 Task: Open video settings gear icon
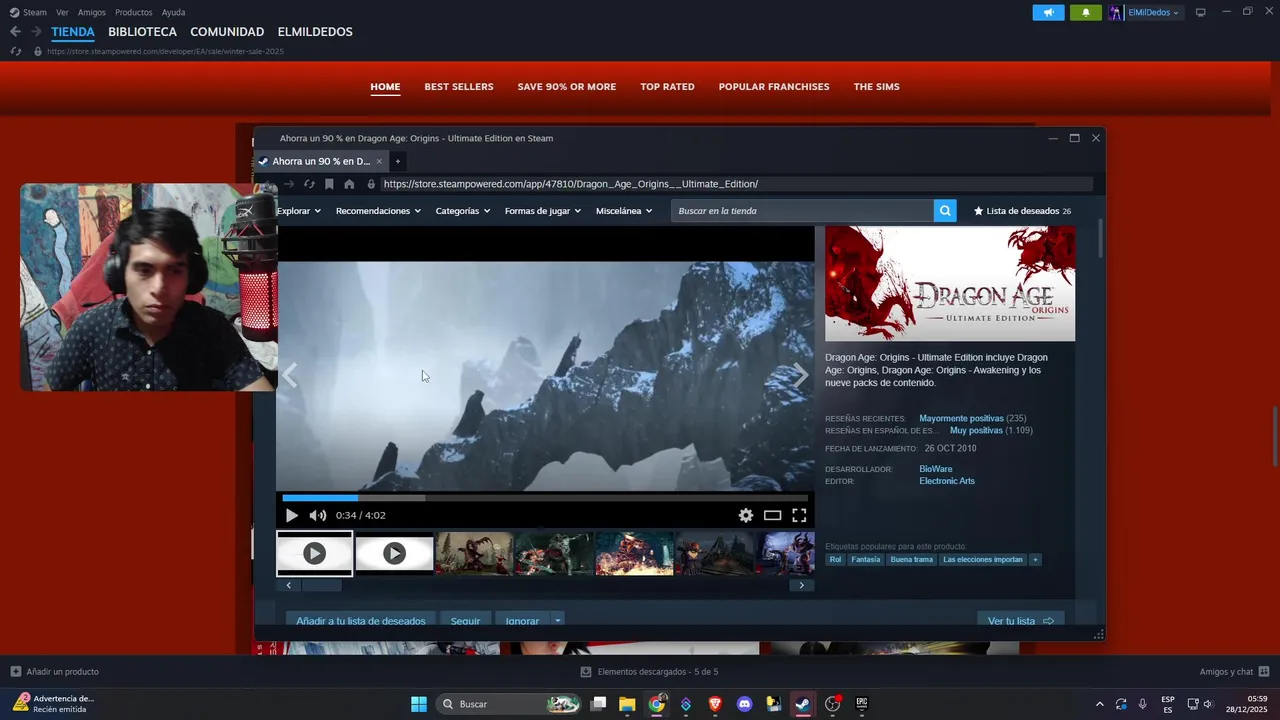(x=745, y=515)
